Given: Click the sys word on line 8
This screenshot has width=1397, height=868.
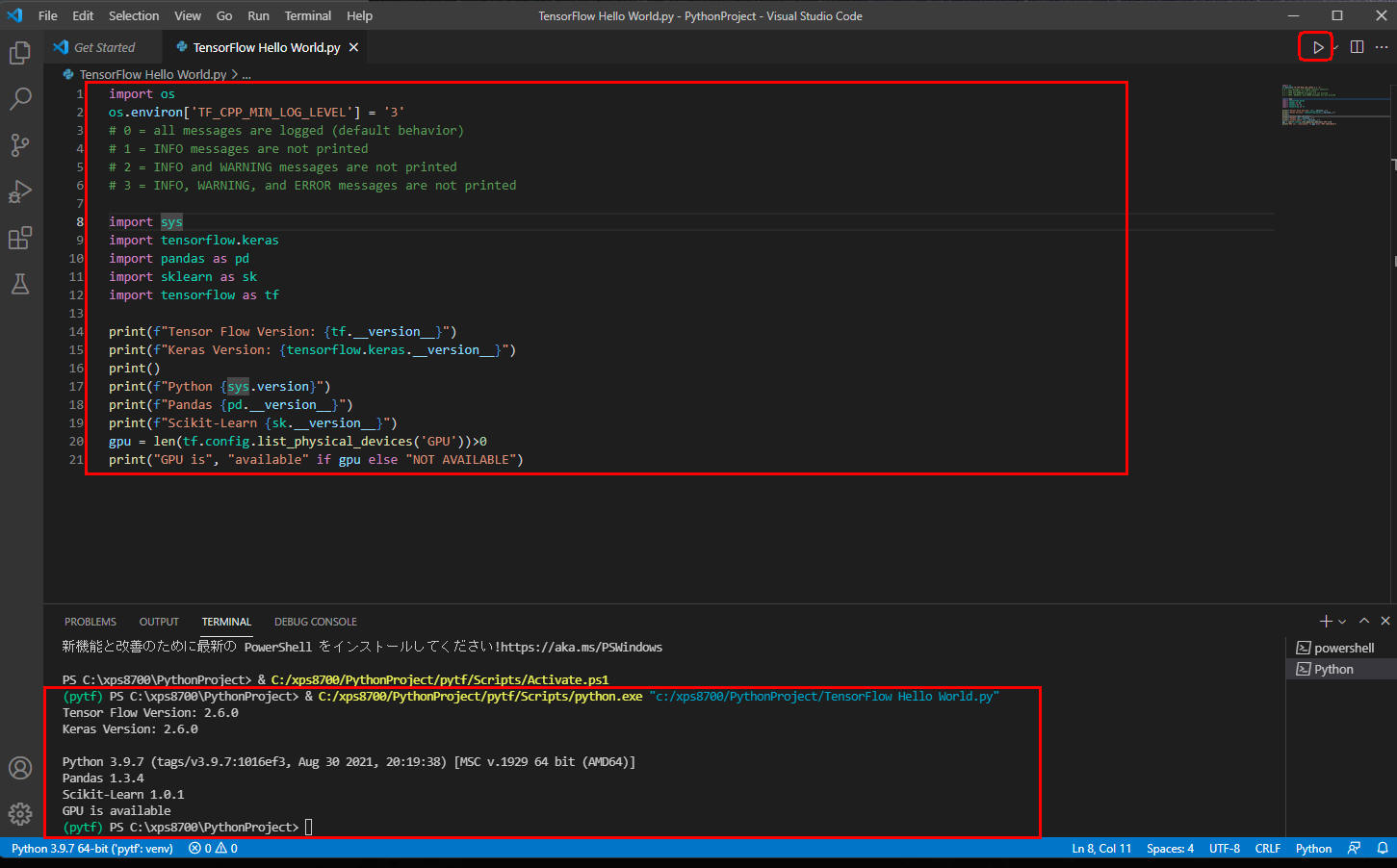Looking at the screenshot, I should [x=171, y=221].
